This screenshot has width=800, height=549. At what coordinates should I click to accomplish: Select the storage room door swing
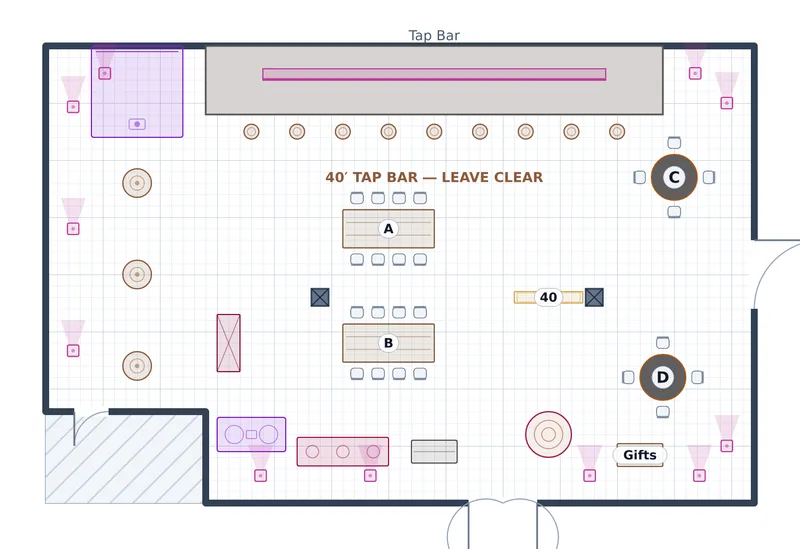pyautogui.click(x=92, y=428)
